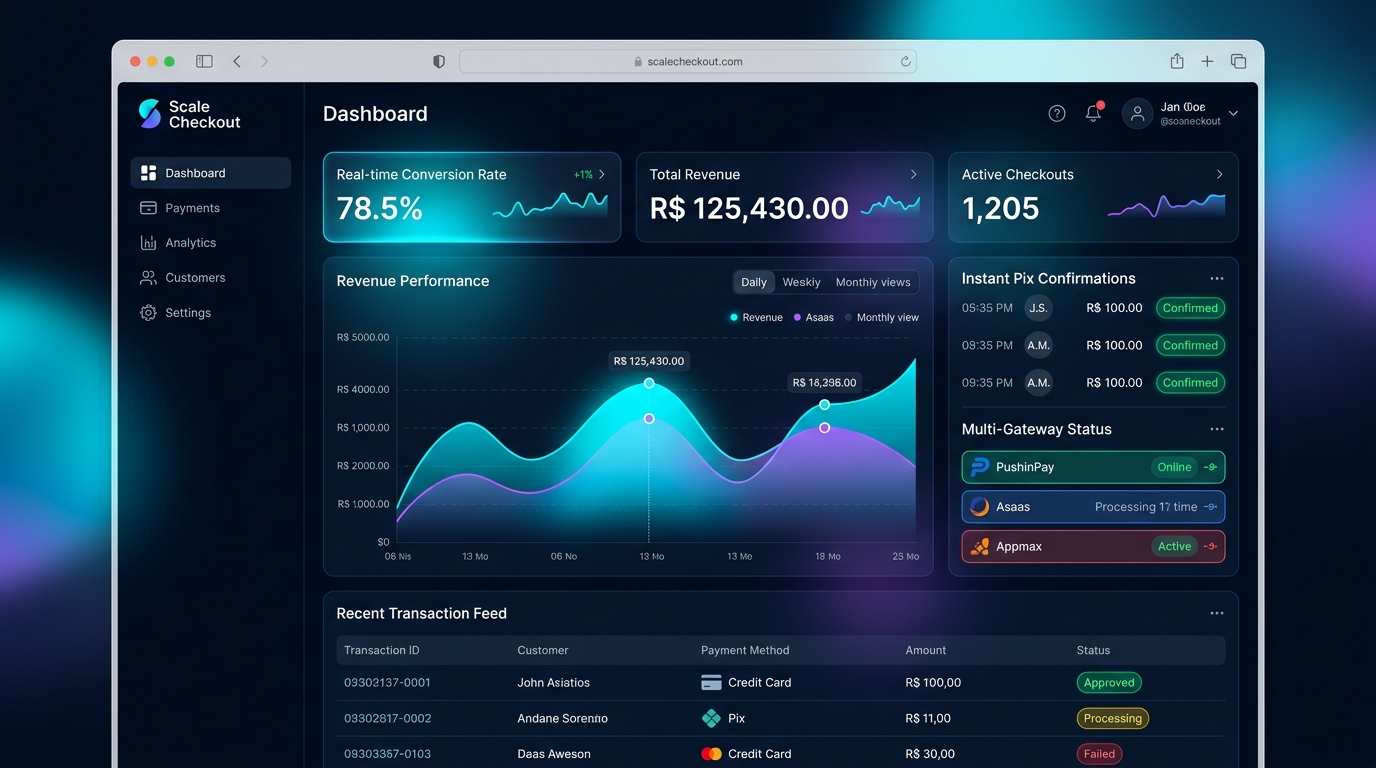Viewport: 1376px width, 768px height.
Task: Expand the Real-time Conversion Rate card chevron
Action: [602, 174]
